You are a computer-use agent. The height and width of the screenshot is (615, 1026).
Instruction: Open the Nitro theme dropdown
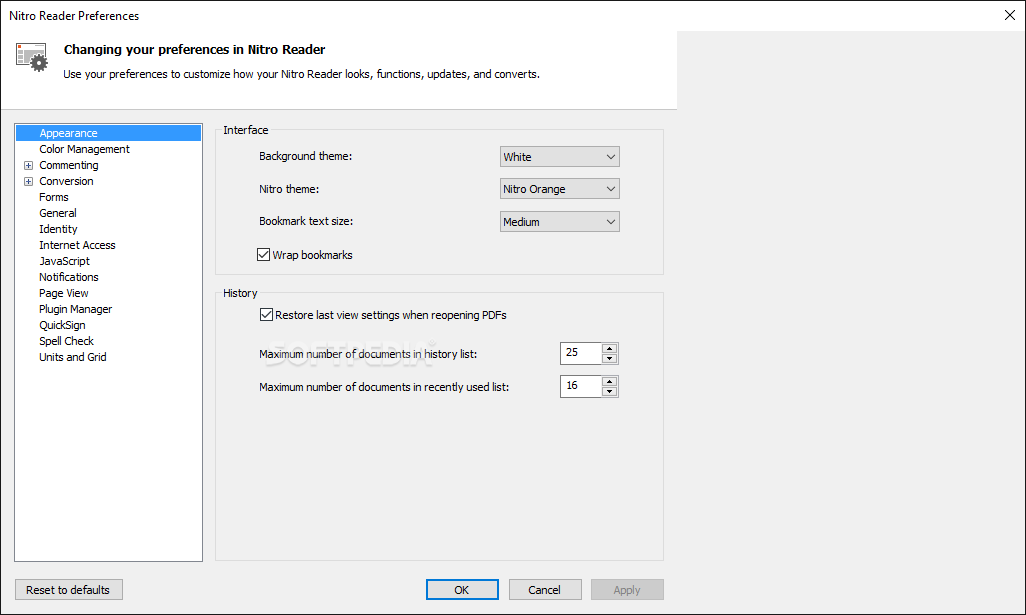pos(559,189)
